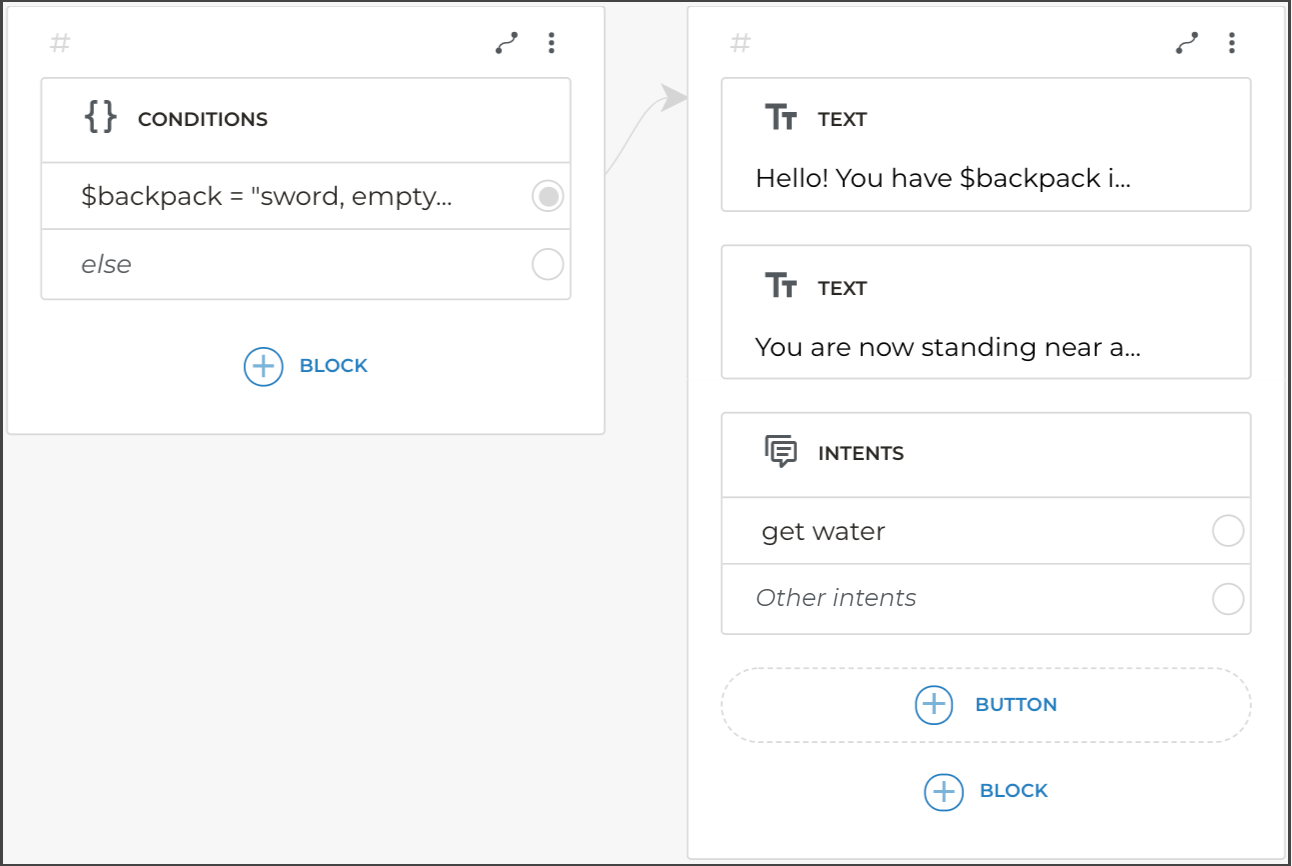Select the get water intent connector circle
Viewport: 1292px width, 866px height.
[x=1227, y=531]
